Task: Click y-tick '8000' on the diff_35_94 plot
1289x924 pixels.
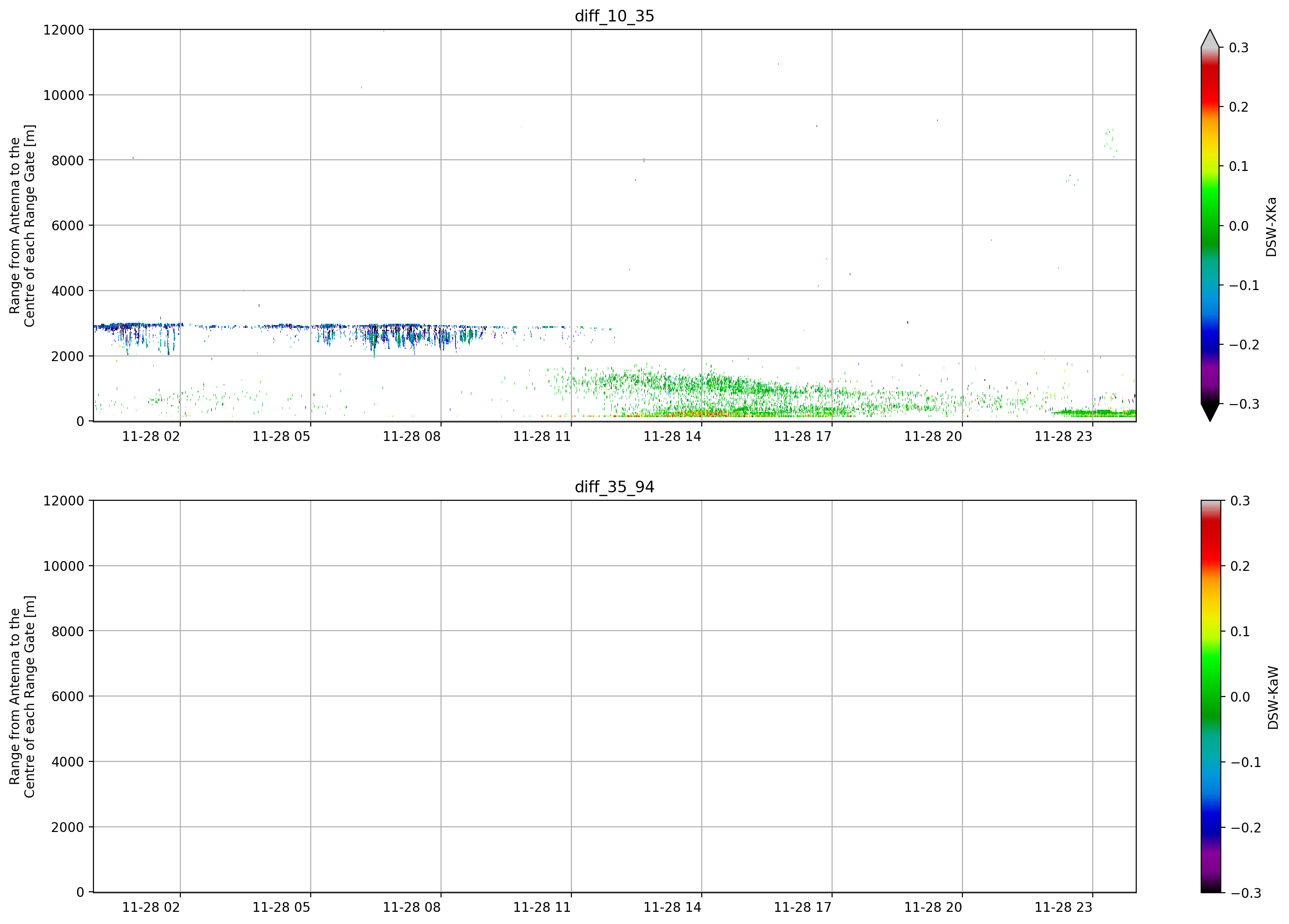Action: tap(68, 632)
